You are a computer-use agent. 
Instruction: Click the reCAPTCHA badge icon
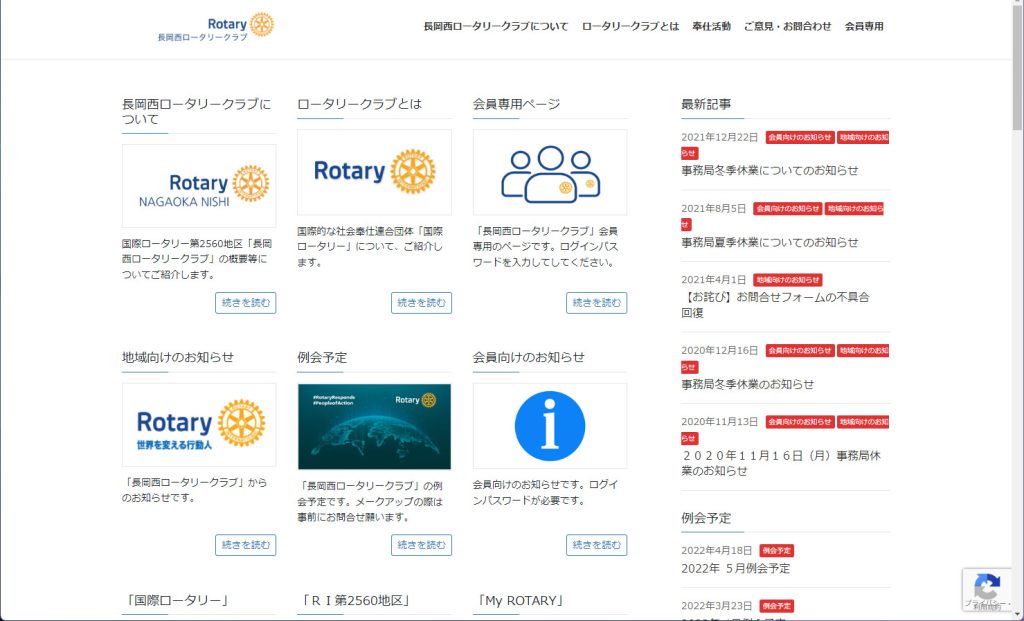(987, 588)
